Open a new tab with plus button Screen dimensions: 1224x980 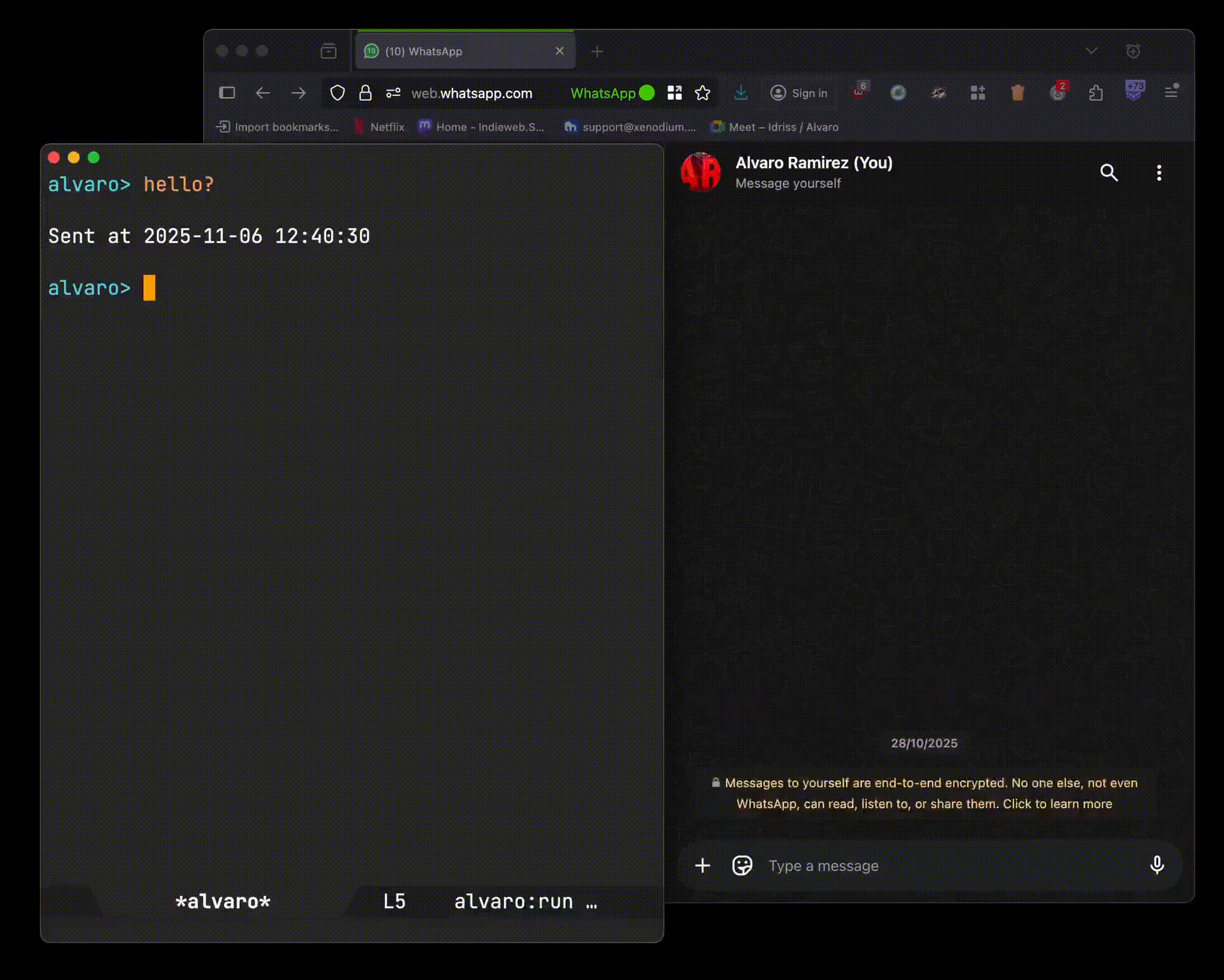click(x=597, y=52)
